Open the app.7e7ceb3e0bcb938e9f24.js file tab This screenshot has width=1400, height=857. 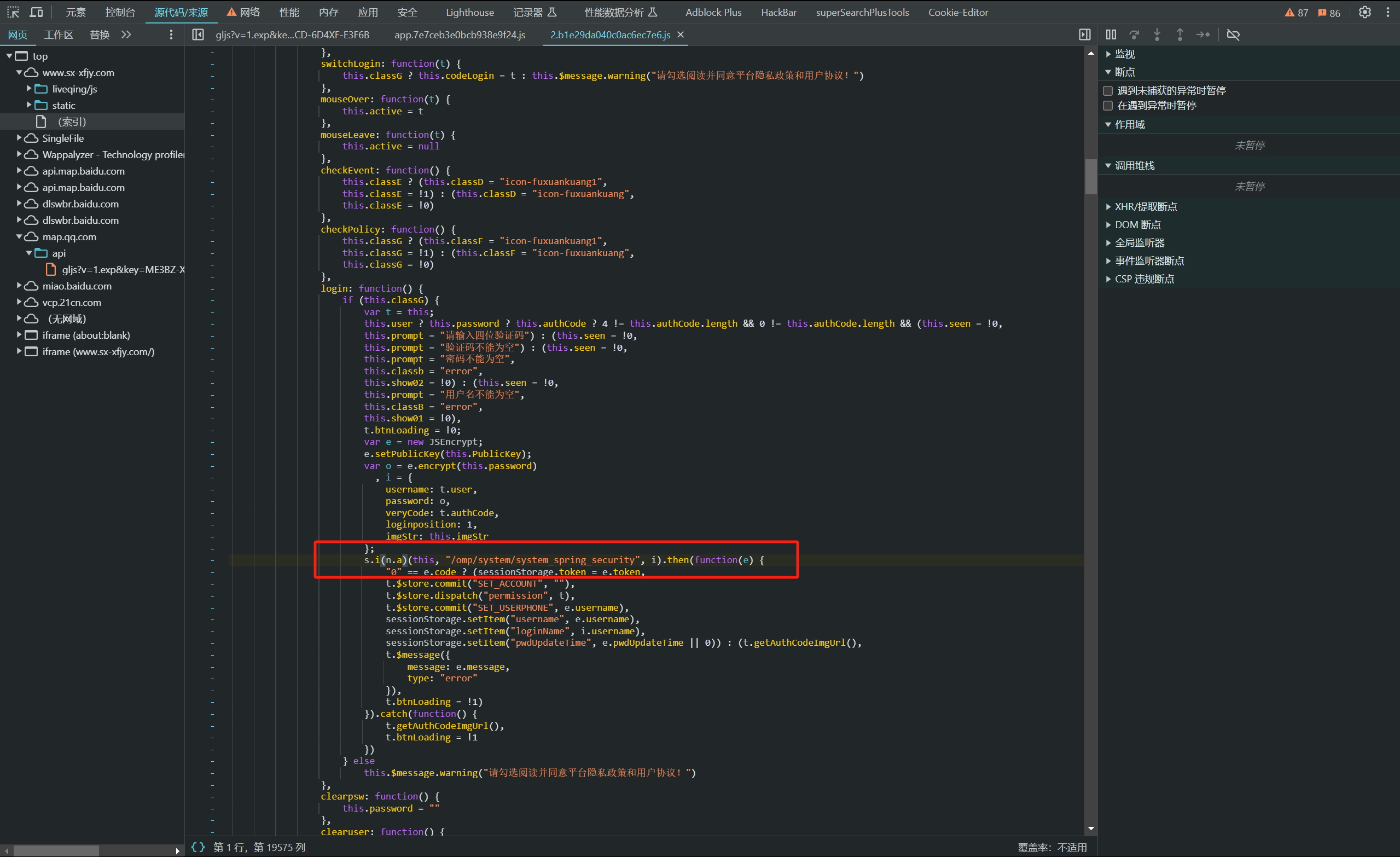(x=460, y=34)
